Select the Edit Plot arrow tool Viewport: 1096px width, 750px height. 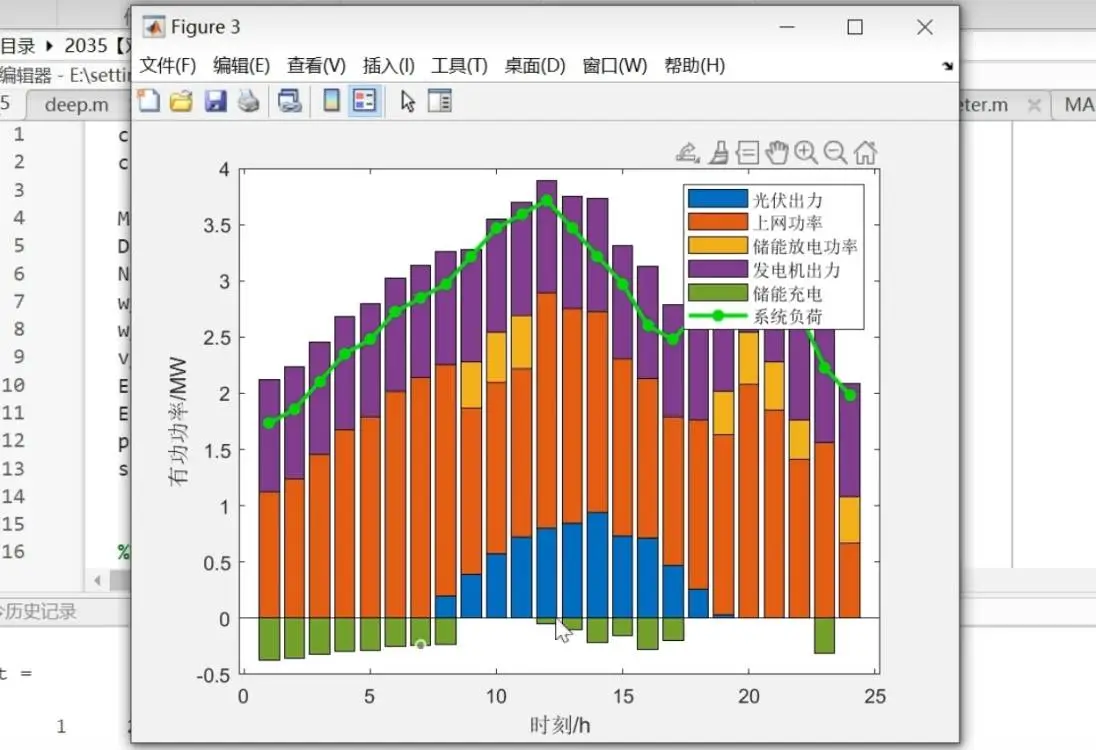(x=408, y=101)
